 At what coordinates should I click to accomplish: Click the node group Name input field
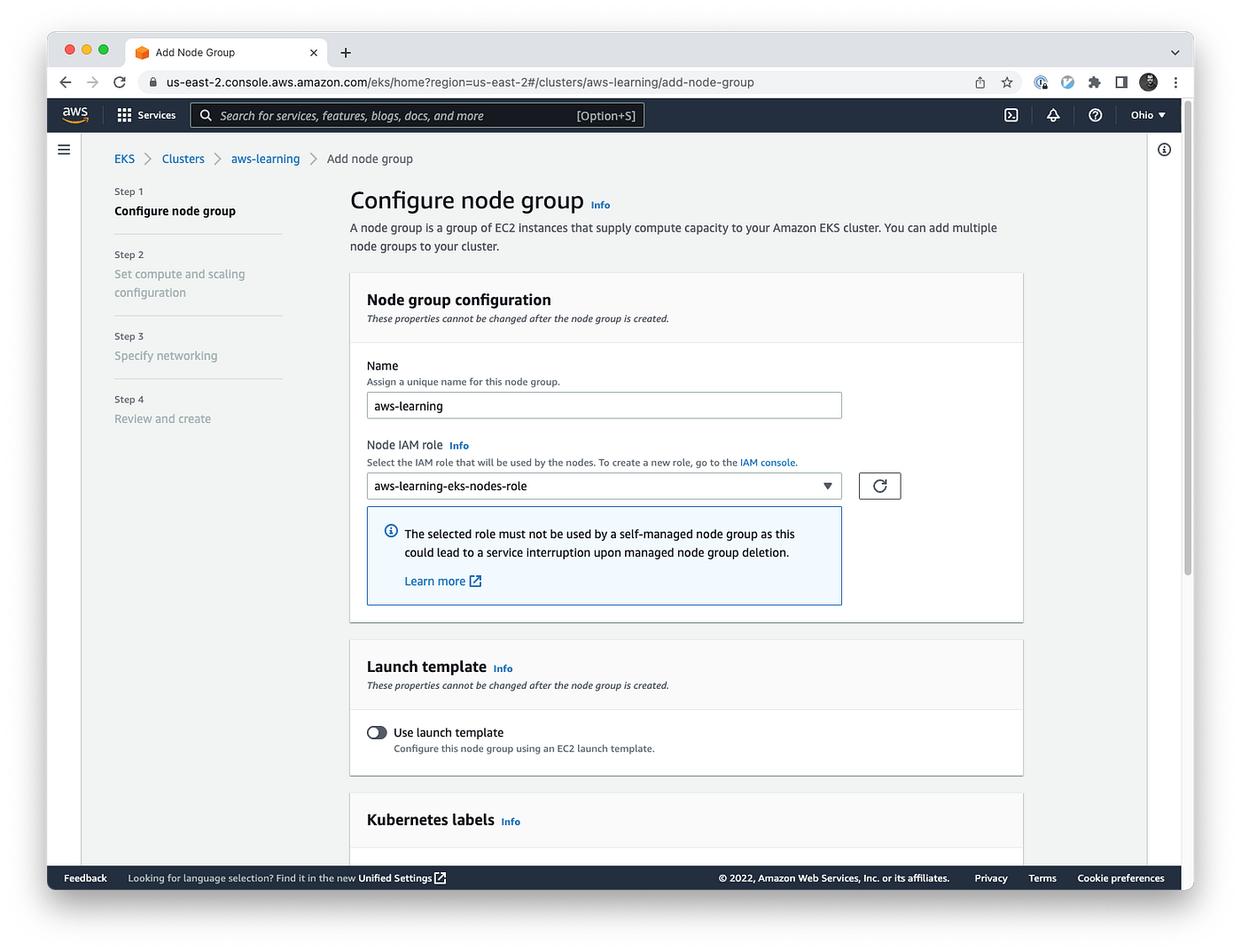point(605,406)
